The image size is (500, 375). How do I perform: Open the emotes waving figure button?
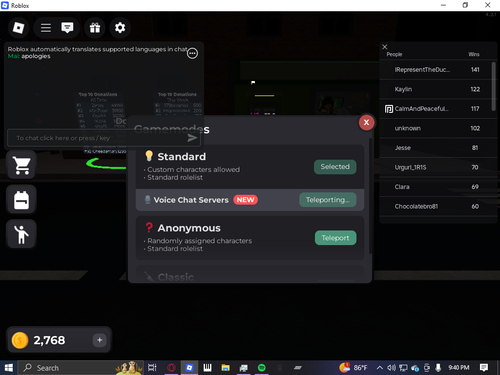pyautogui.click(x=22, y=234)
